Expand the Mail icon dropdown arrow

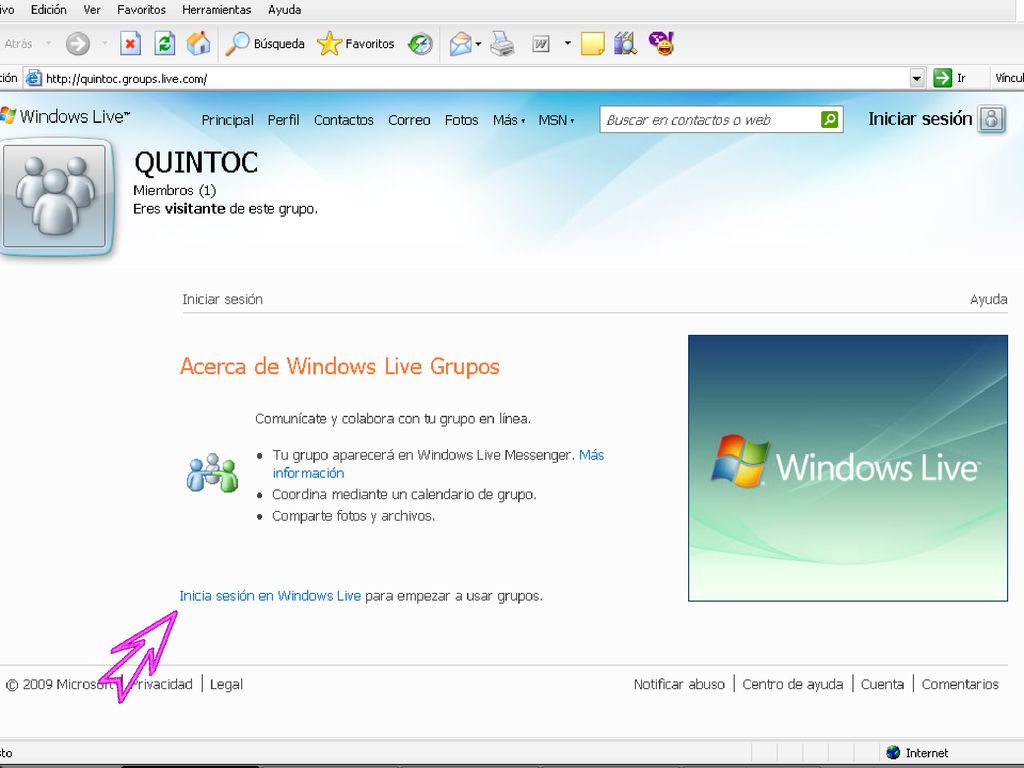[x=479, y=44]
